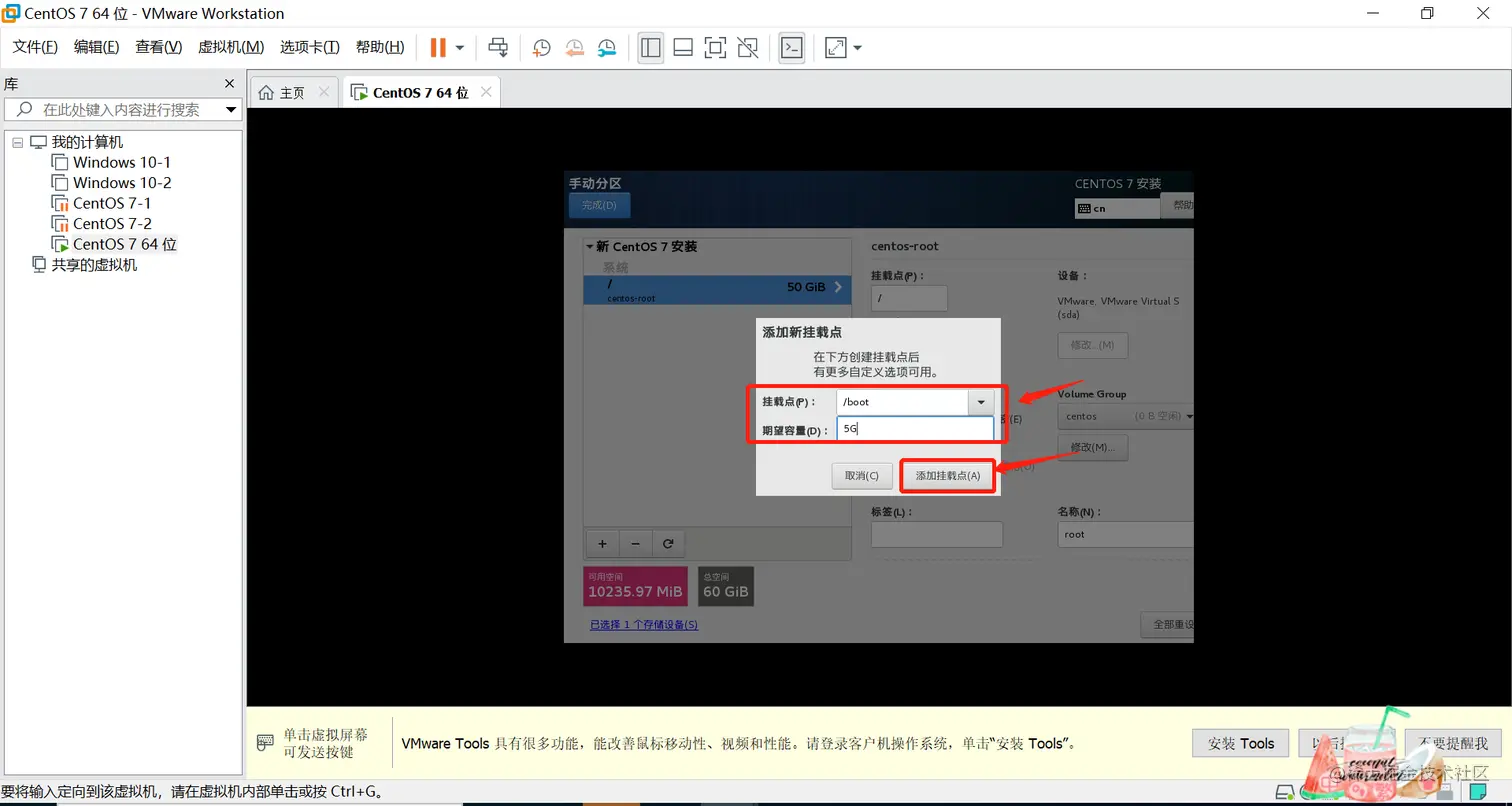The image size is (1512, 806).
Task: Click the stretch guest display icon
Action: 836,47
